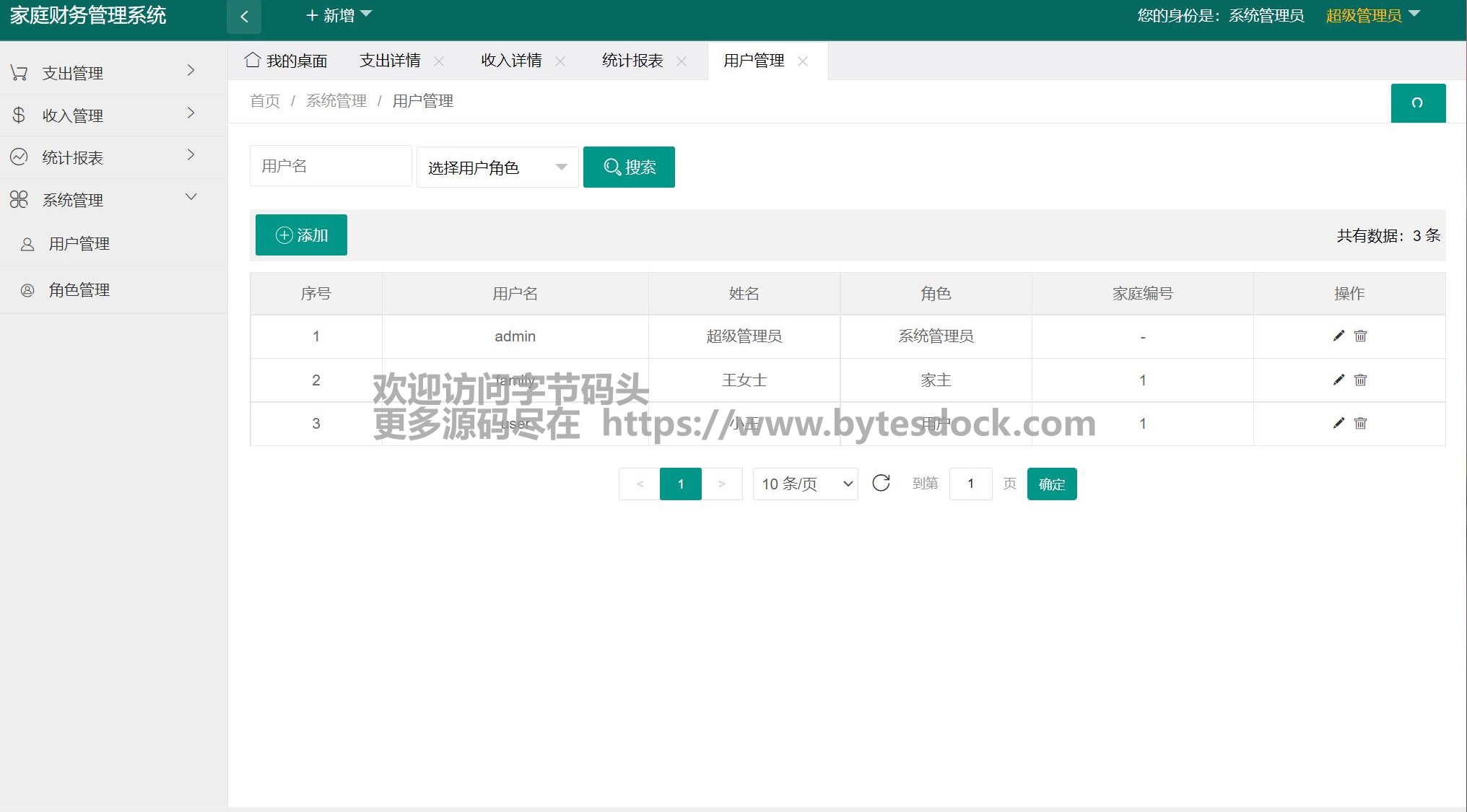Viewport: 1467px width, 812px height.
Task: Click the pagination refresh circular arrow icon
Action: [x=881, y=483]
